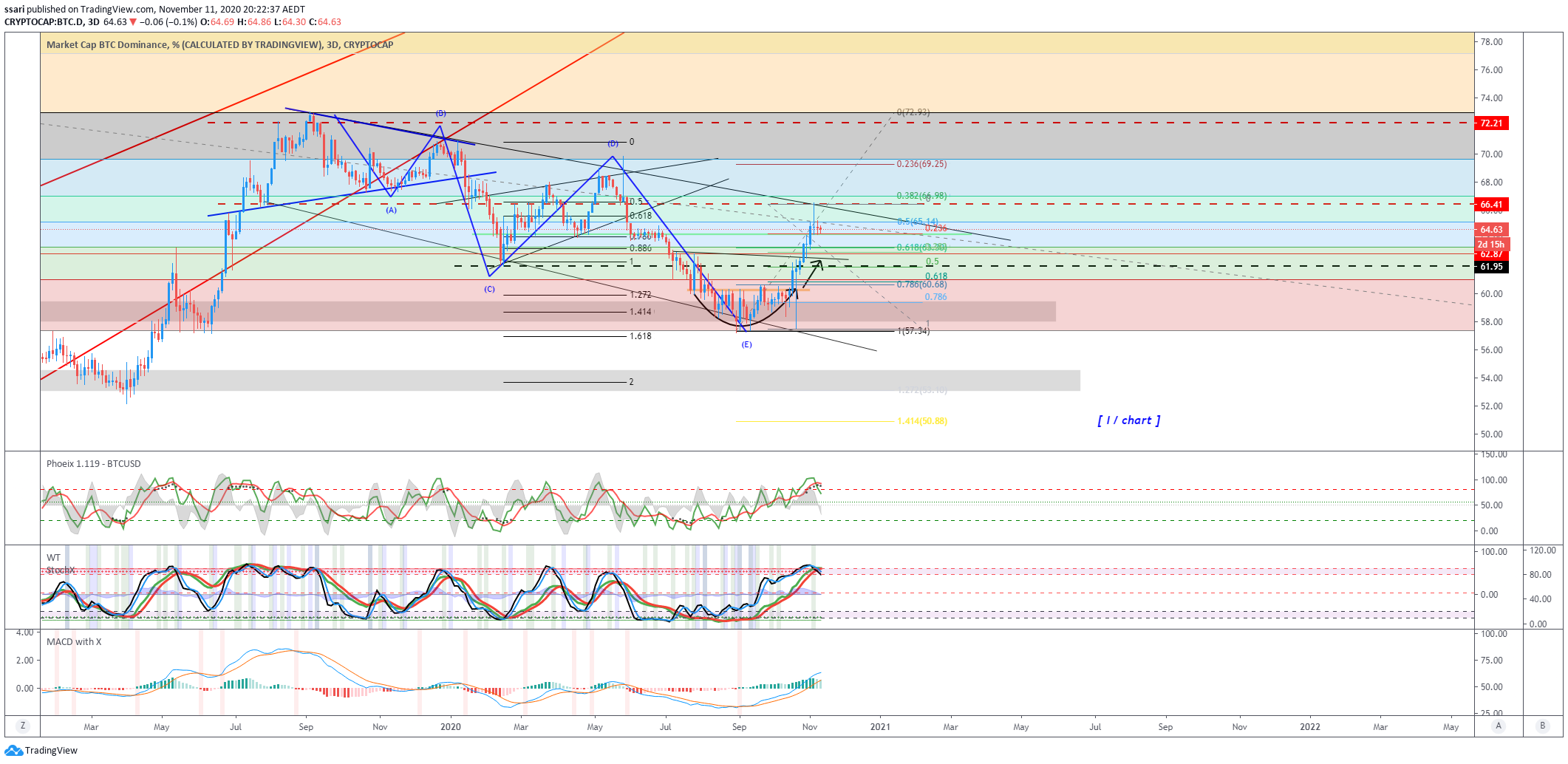
Task: Click the '[ I / chart ]' text note
Action: 1129,420
